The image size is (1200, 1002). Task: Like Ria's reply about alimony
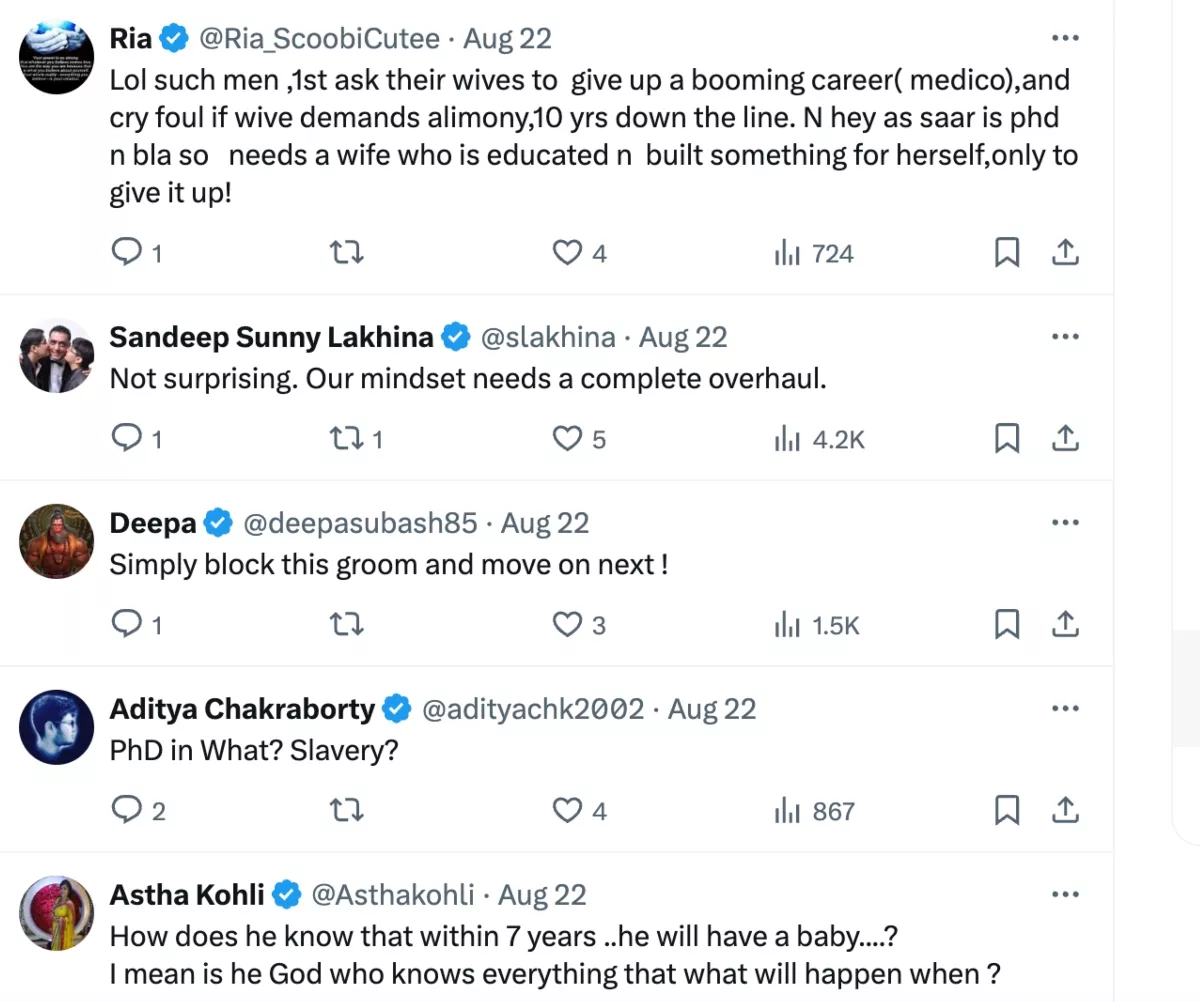(568, 254)
